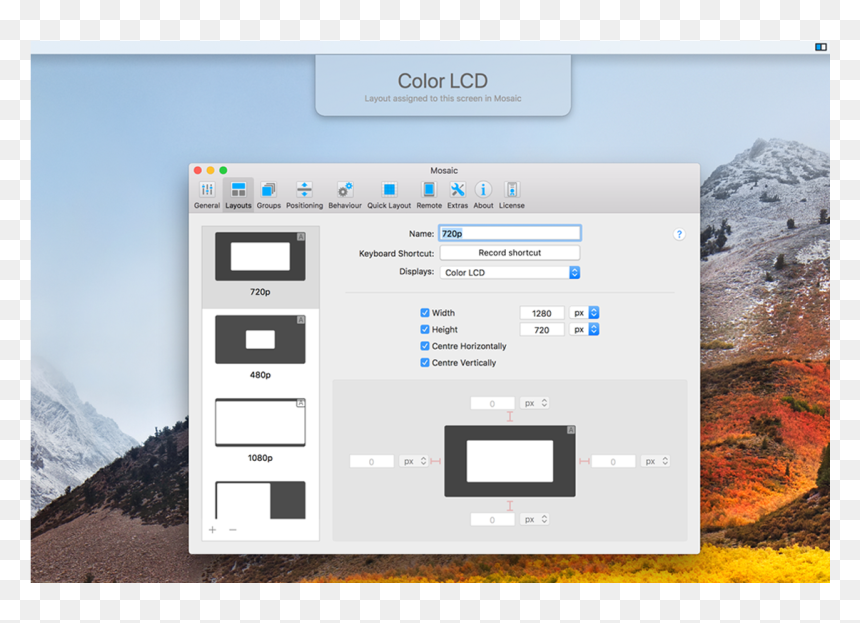The image size is (860, 623).
Task: Show the Remote pane
Action: click(x=429, y=195)
